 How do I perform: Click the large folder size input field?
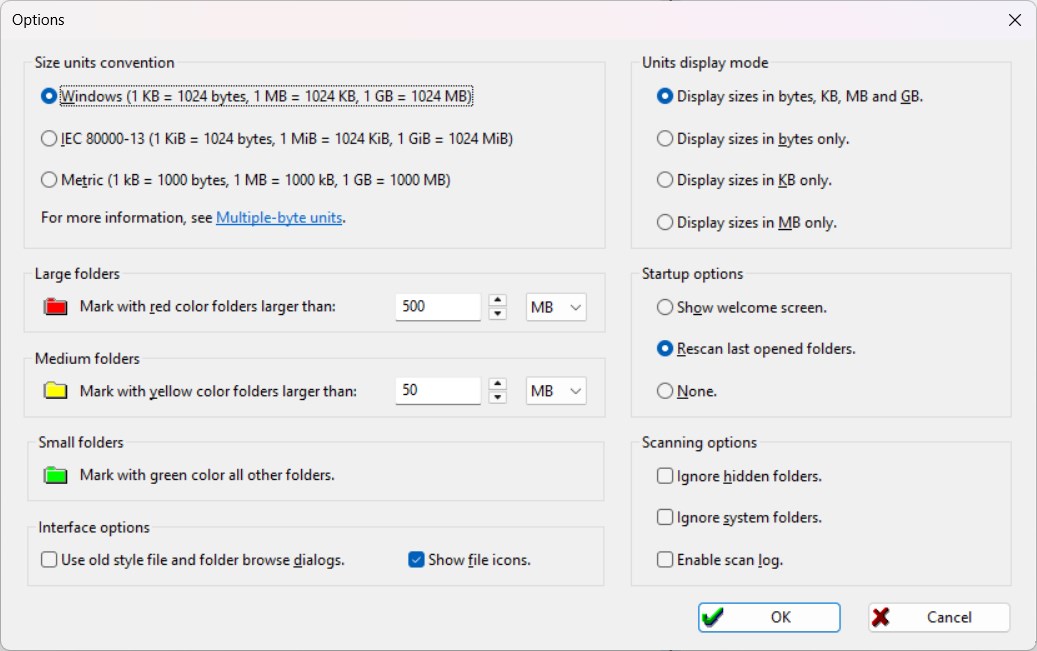tap(438, 307)
